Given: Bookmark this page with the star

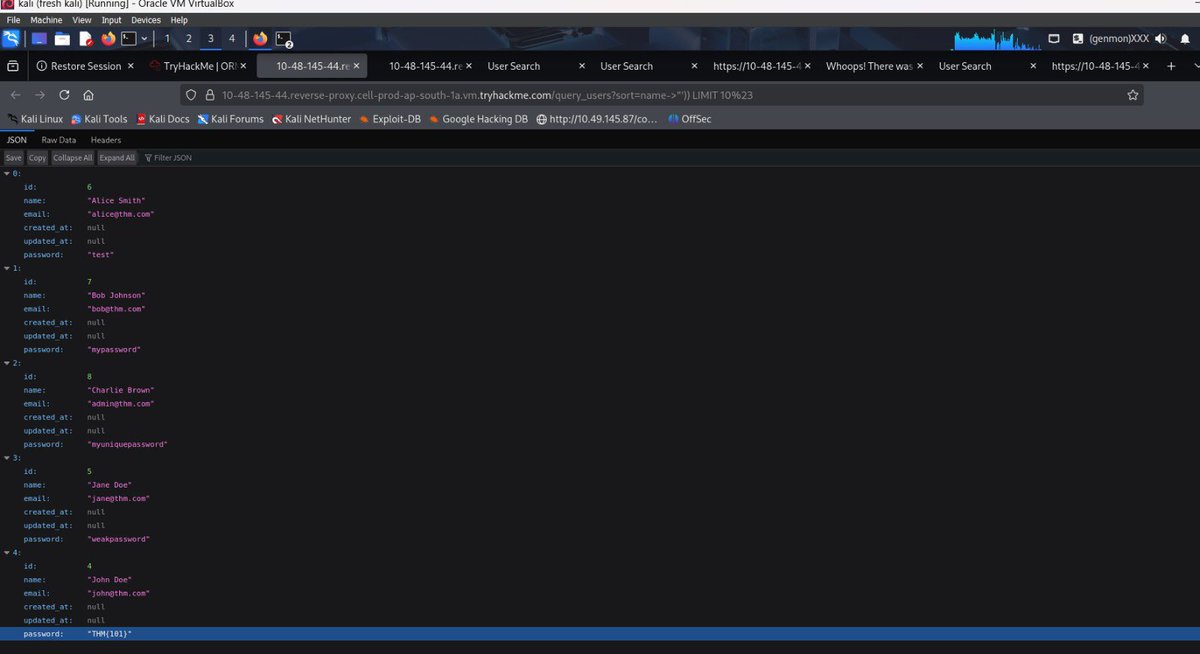Looking at the screenshot, I should pyautogui.click(x=1132, y=95).
